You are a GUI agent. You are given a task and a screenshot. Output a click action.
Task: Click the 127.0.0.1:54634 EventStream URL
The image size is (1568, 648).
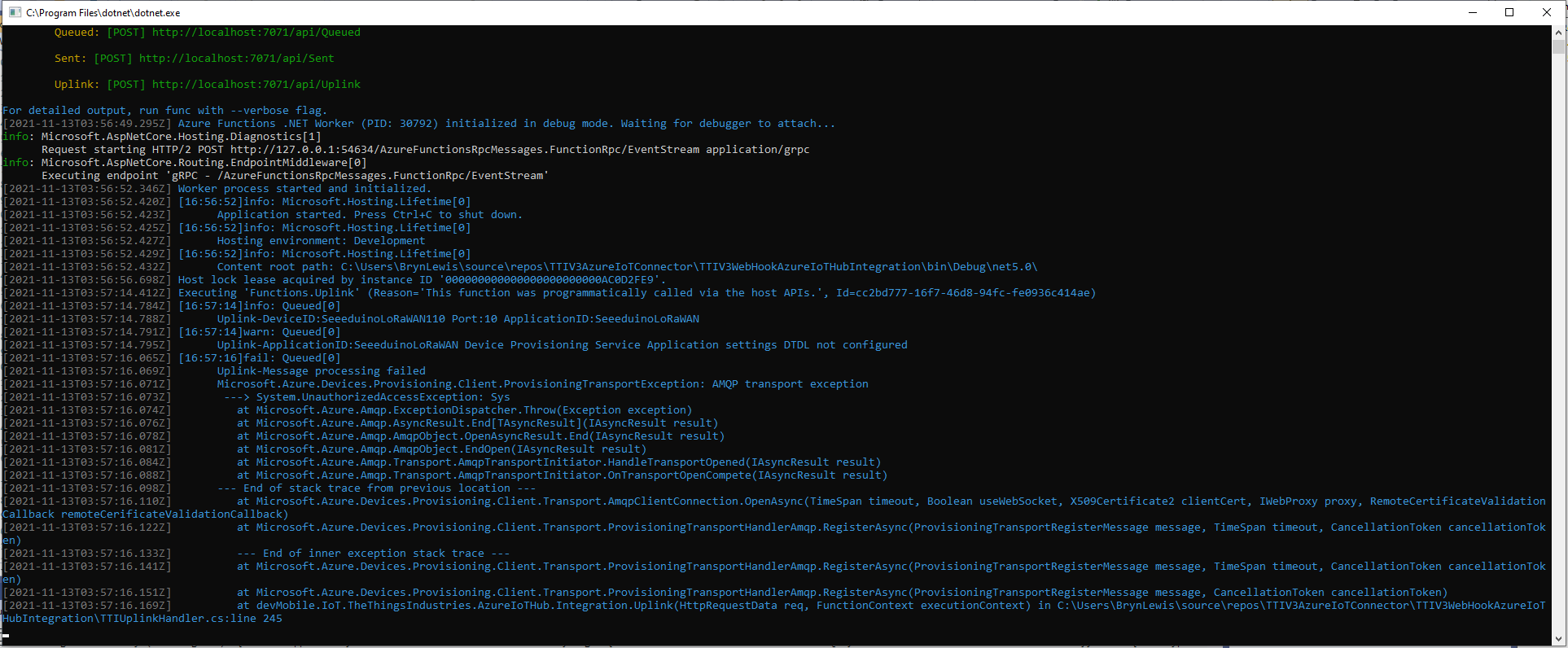tap(464, 150)
